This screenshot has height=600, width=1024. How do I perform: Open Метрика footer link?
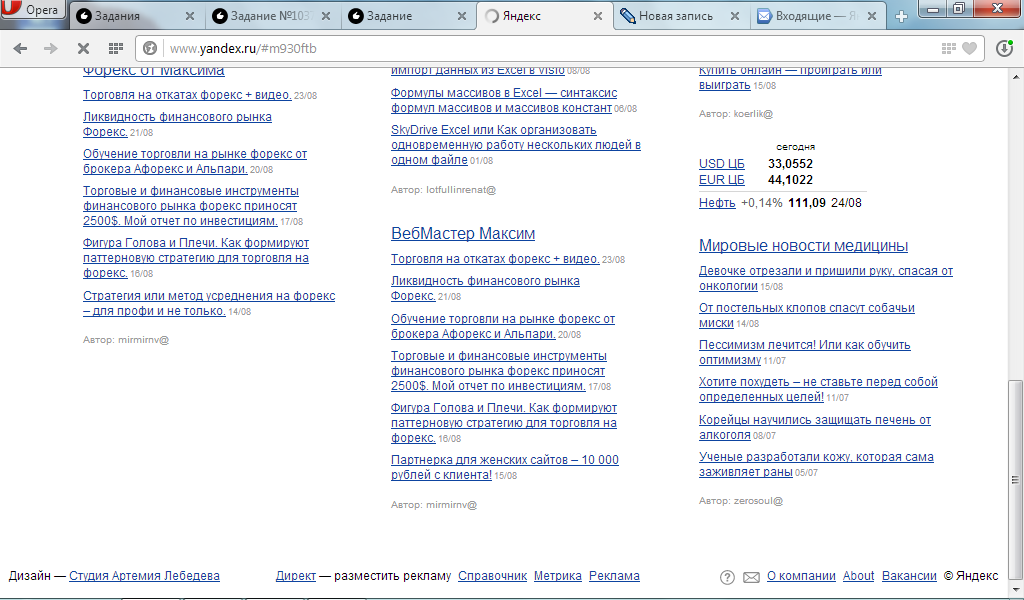click(558, 576)
